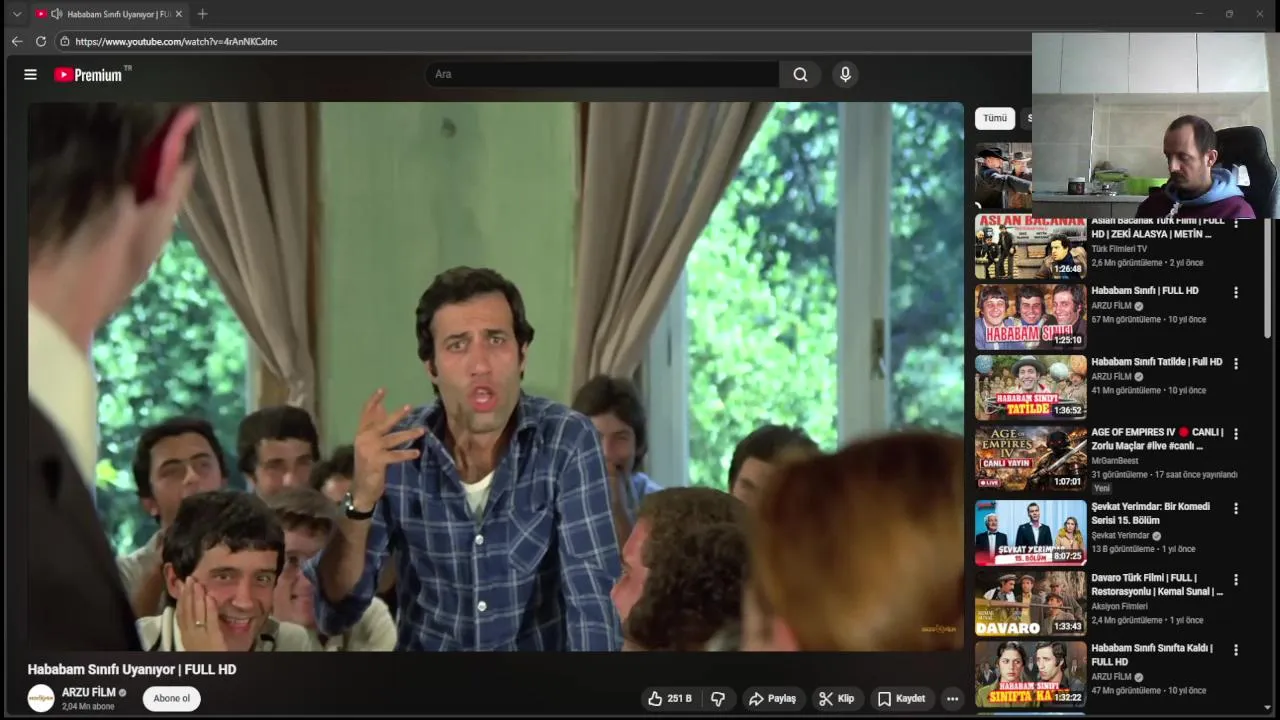Open options menu for Hababam Sınıfı Tatilde
The width and height of the screenshot is (1280, 720).
[x=1236, y=364]
